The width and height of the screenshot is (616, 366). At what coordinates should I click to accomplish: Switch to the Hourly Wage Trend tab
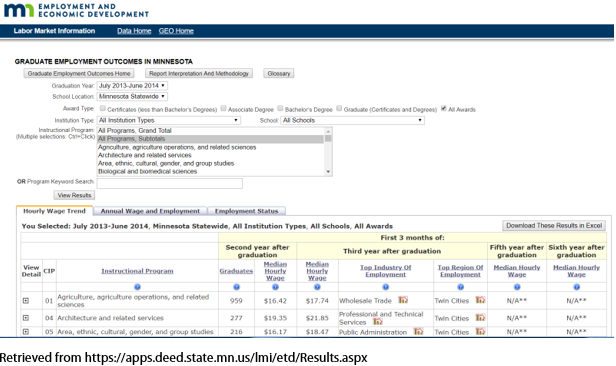coord(54,211)
